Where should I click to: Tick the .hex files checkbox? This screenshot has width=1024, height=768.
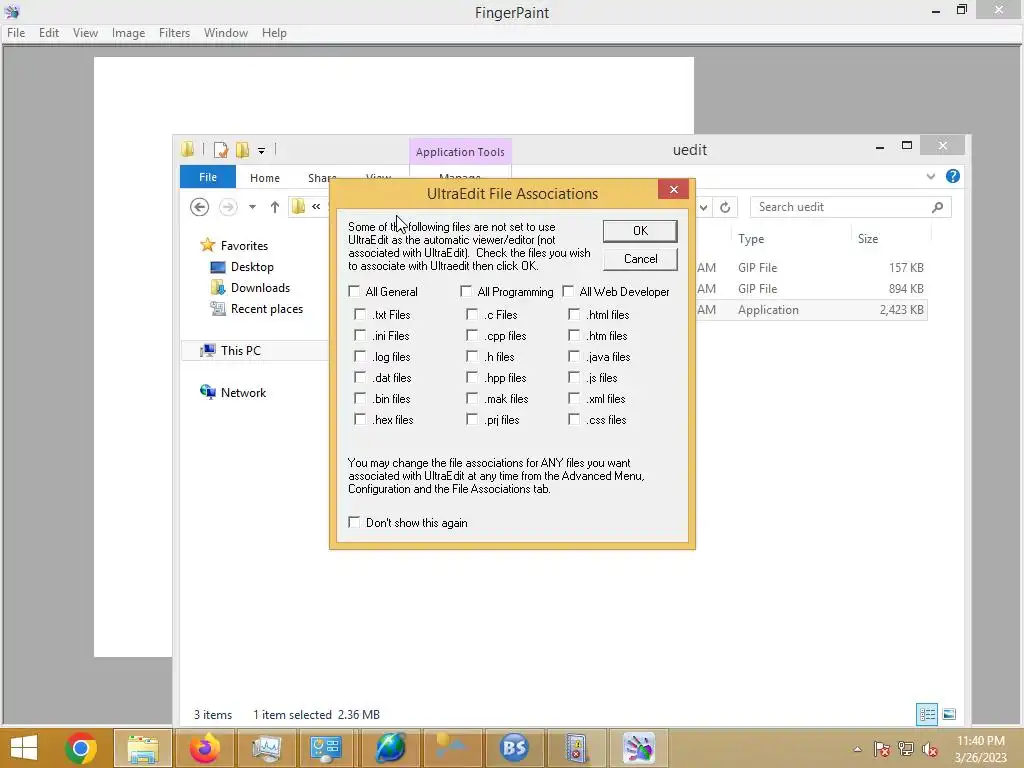coord(360,419)
